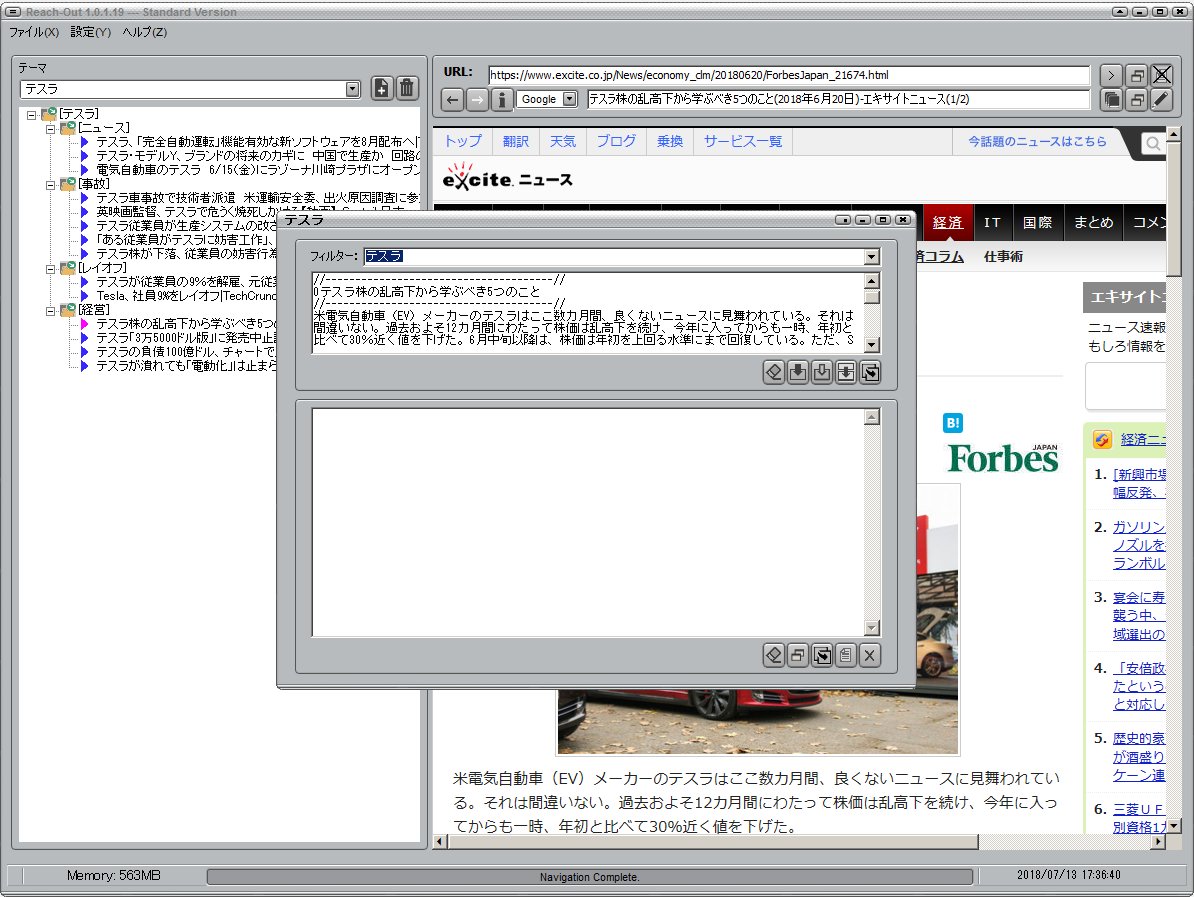Image resolution: width=1194 pixels, height=897 pixels.
Task: Delete the theme using the trash icon
Action: click(x=407, y=88)
